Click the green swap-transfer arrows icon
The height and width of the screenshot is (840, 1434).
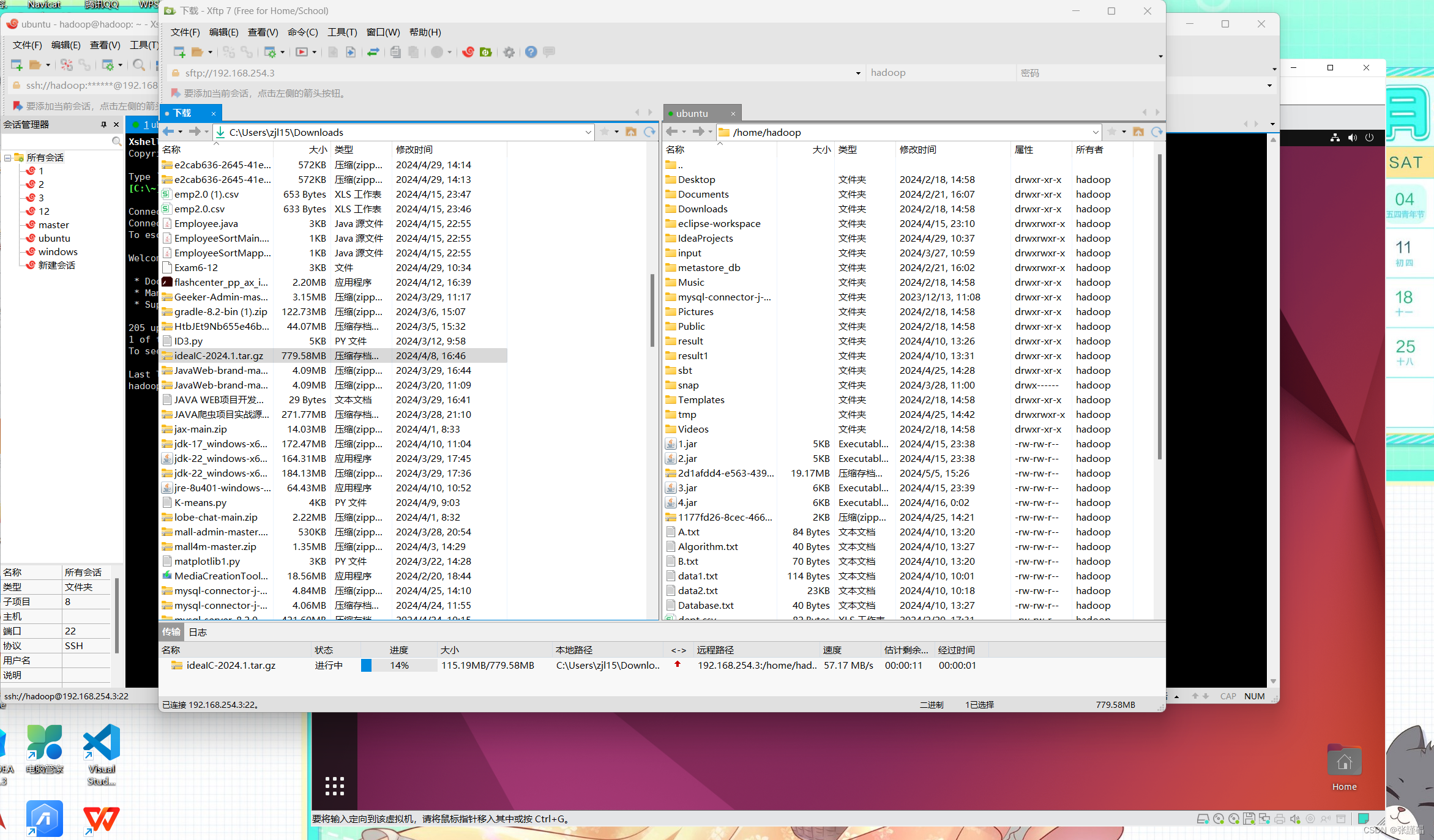tap(373, 53)
